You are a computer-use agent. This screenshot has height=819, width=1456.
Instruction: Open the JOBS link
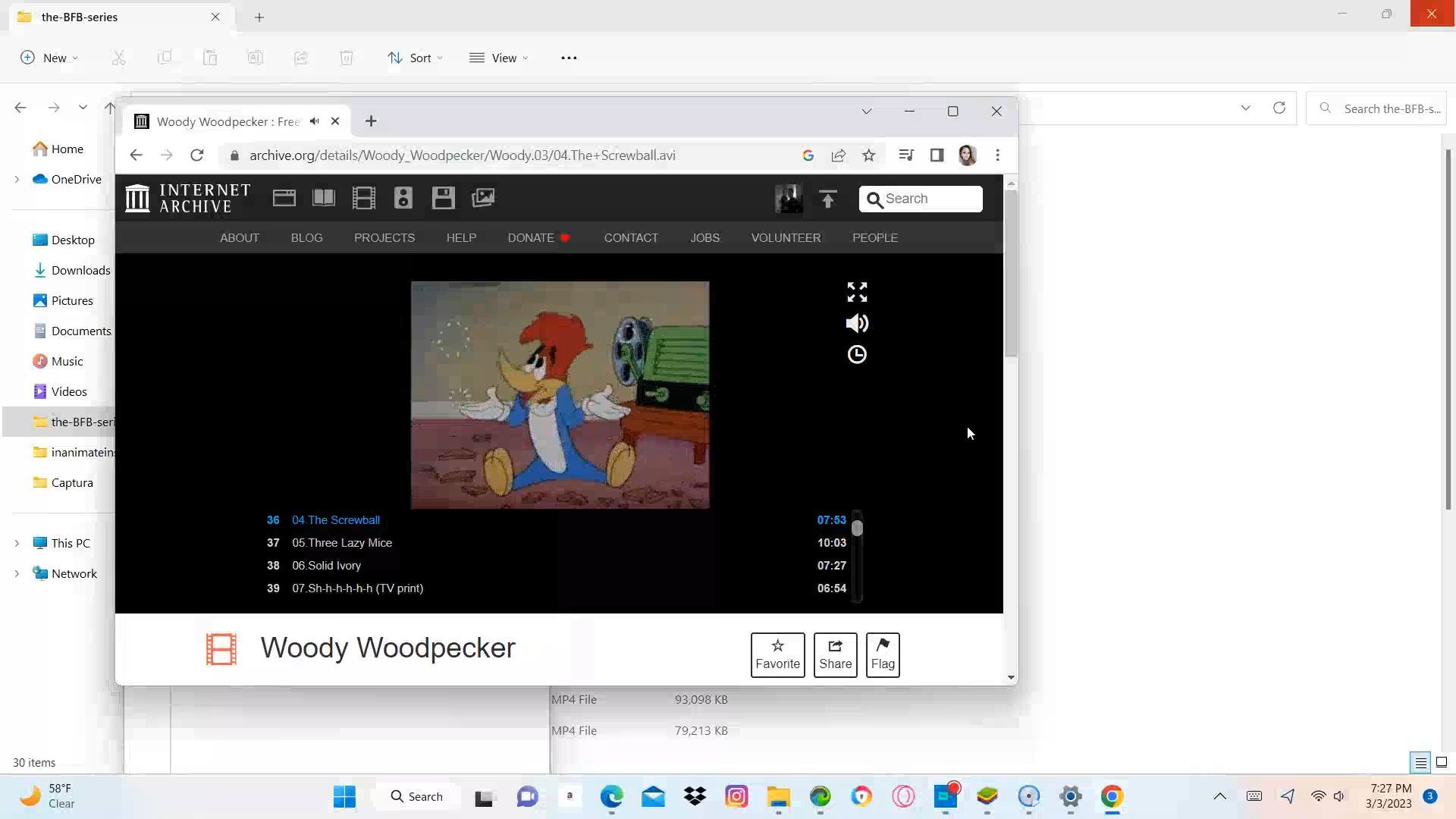(705, 238)
